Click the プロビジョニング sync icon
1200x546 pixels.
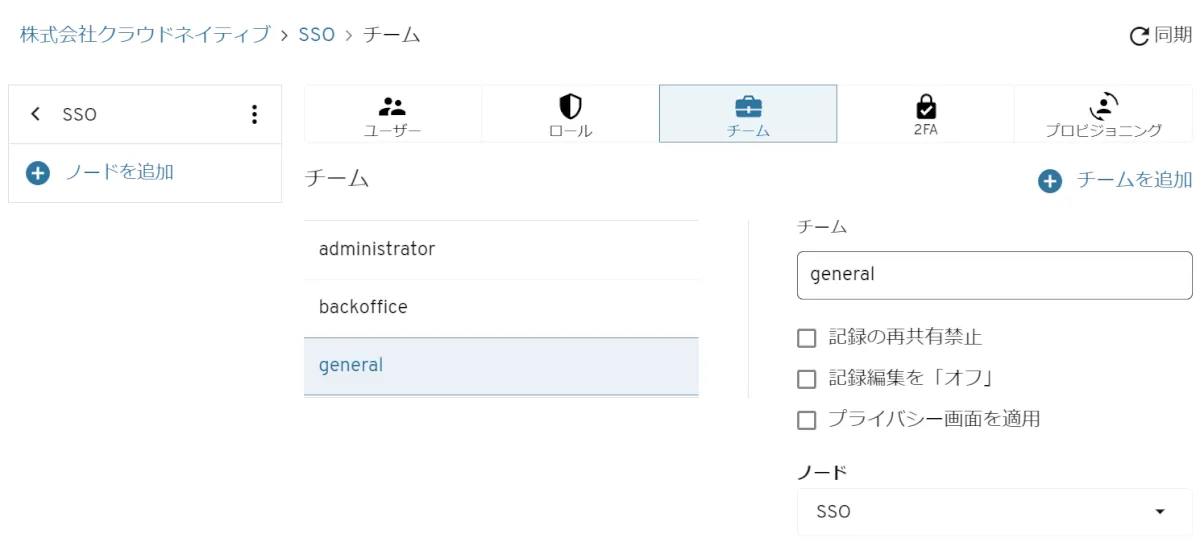click(1104, 105)
